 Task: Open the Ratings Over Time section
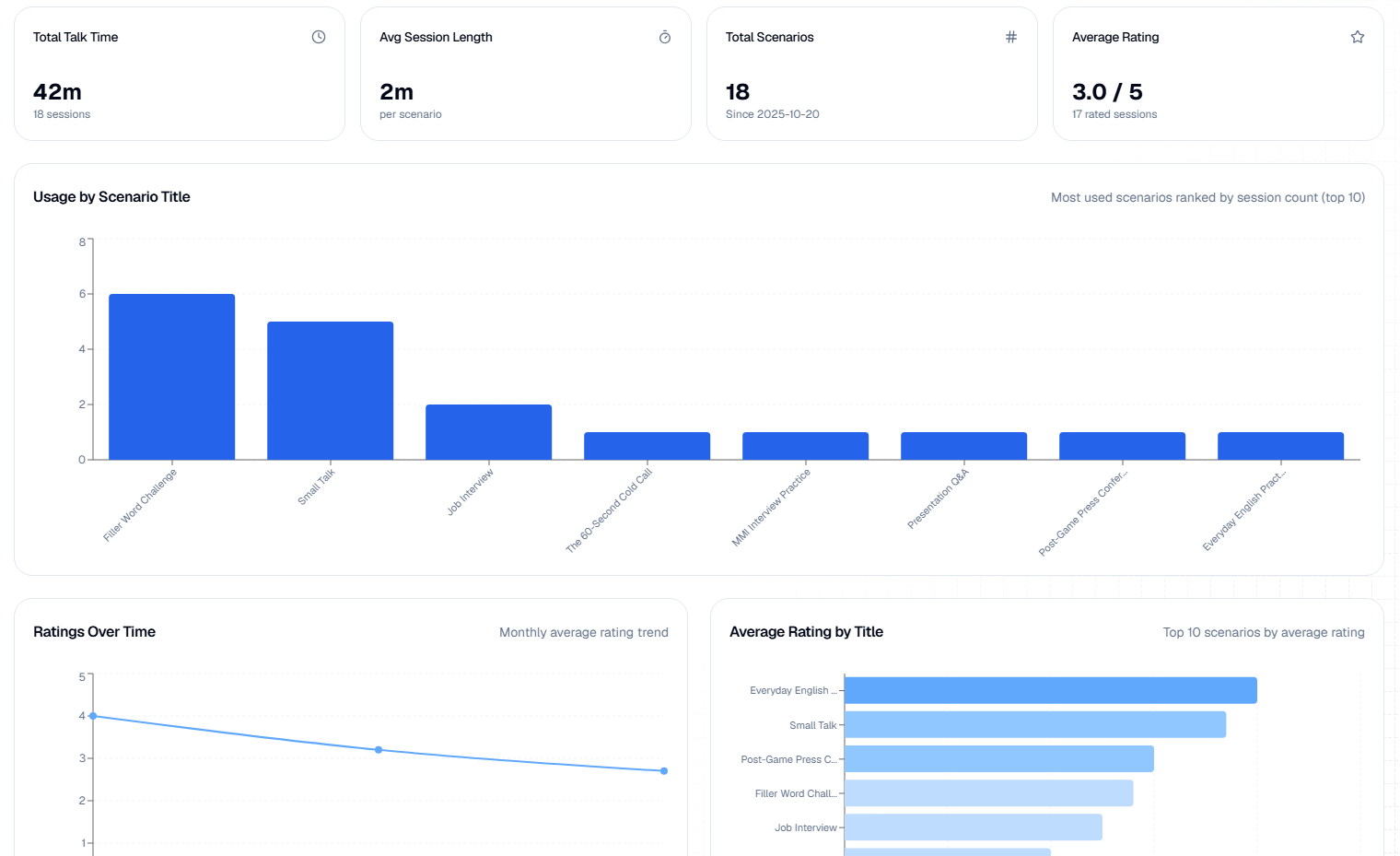(x=94, y=632)
